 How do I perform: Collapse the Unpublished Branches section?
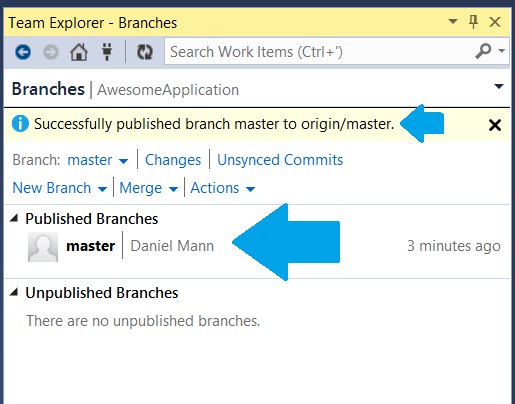point(14,292)
